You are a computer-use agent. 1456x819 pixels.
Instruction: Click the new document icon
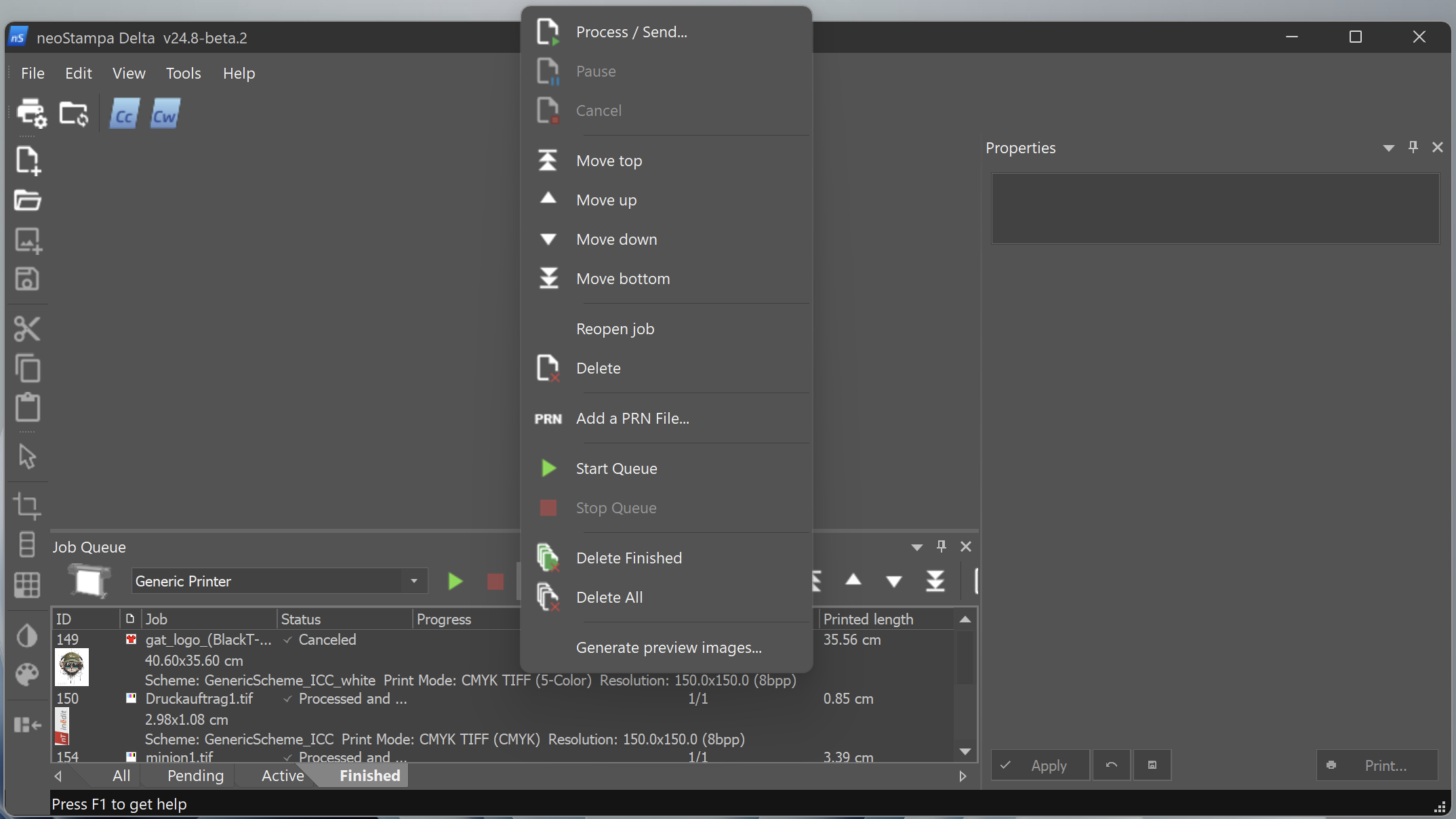coord(28,161)
